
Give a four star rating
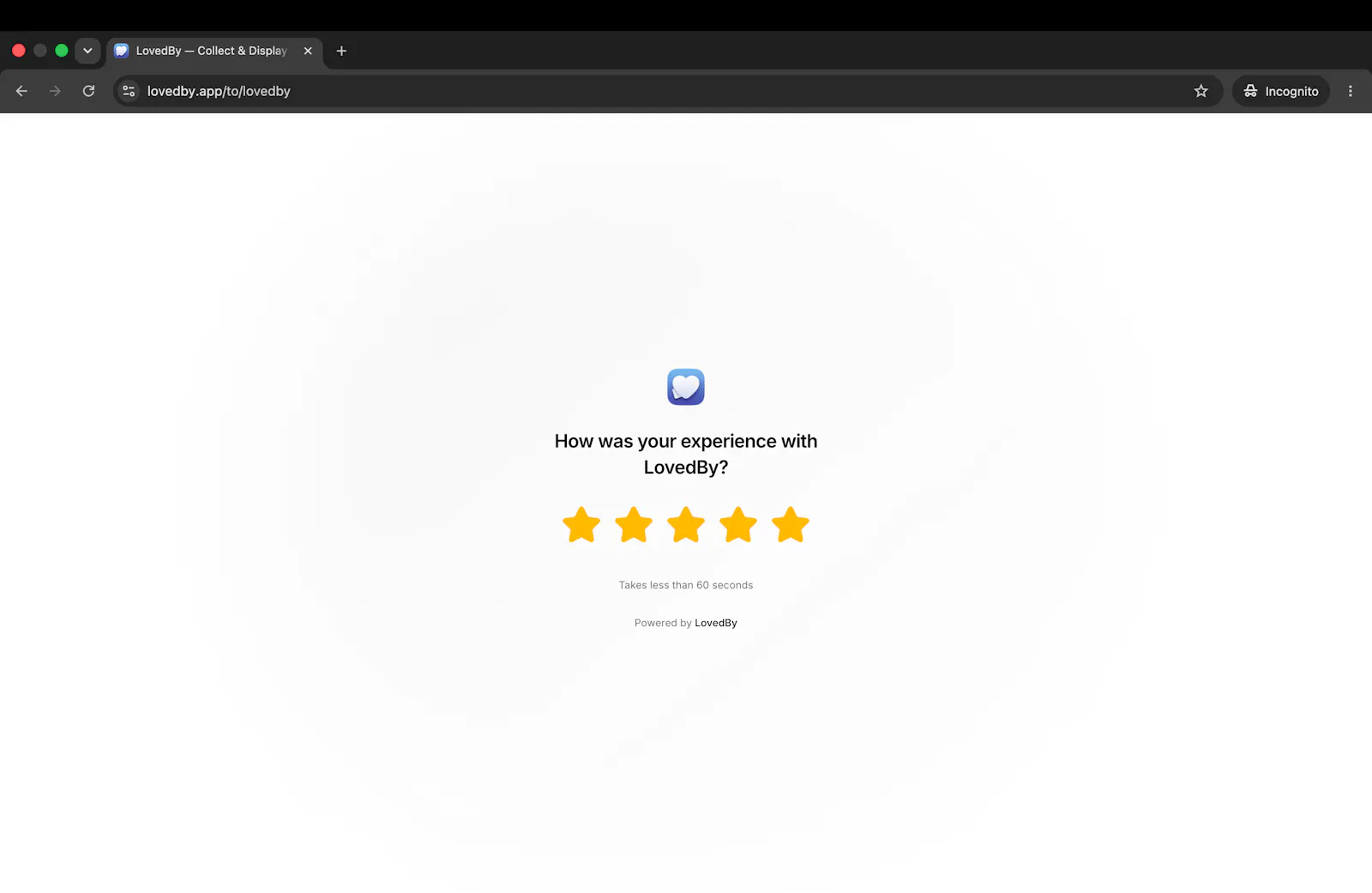tap(738, 524)
